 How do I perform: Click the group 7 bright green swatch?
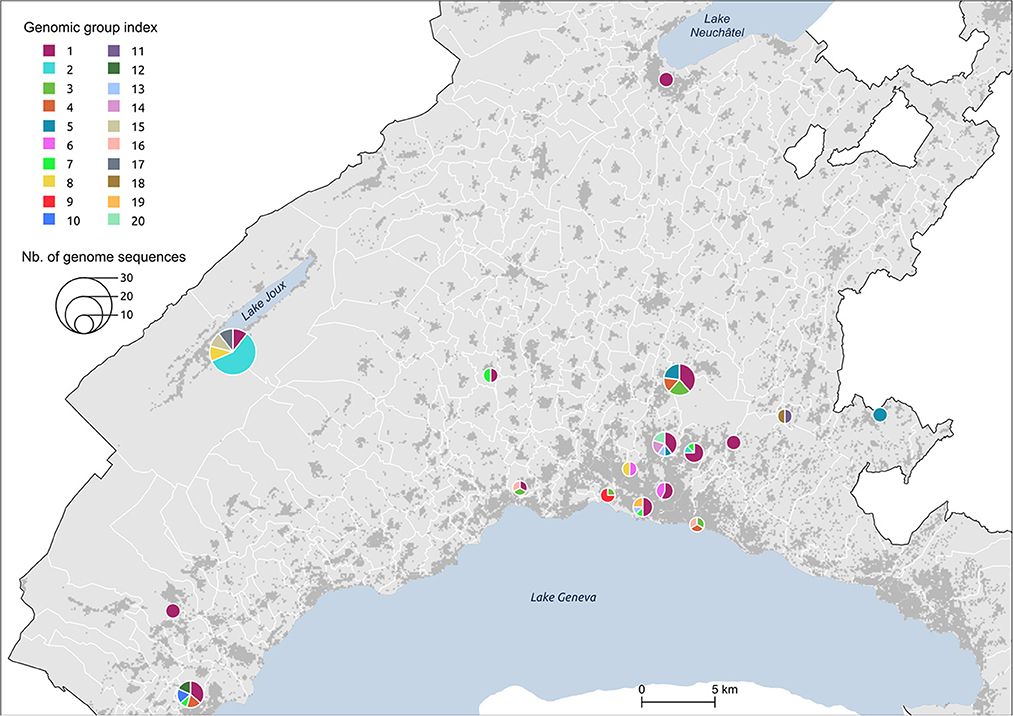(x=49, y=163)
